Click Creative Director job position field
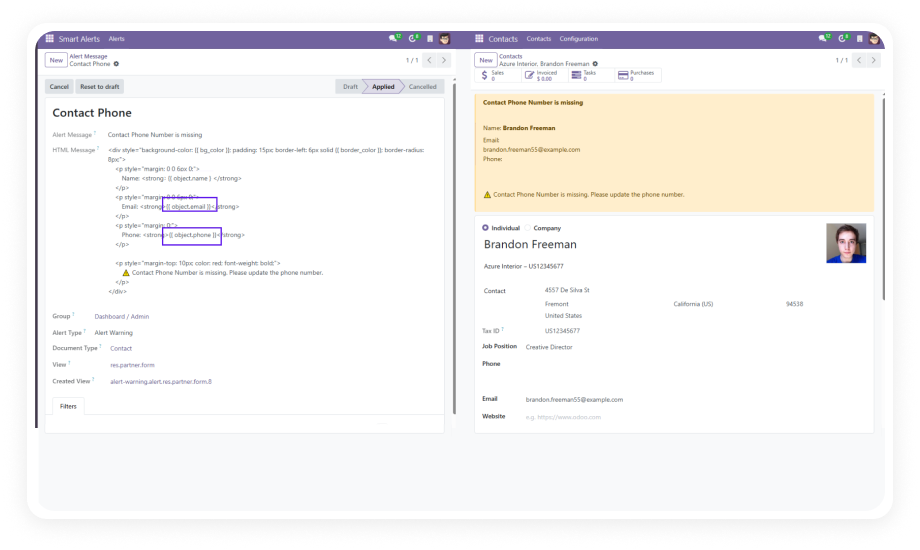The image size is (920, 550). tap(549, 347)
